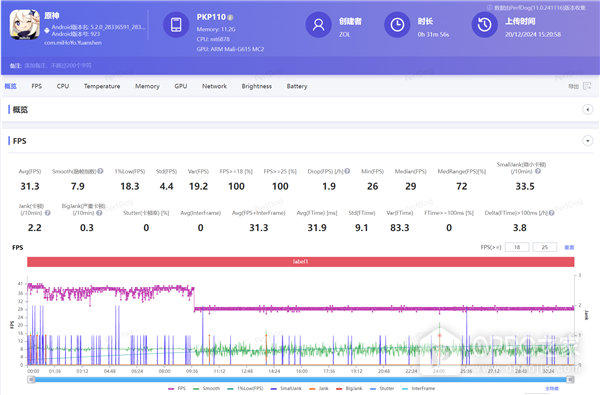Click the blue timeline range bar
Screen dimensions: 600x395
pyautogui.click(x=301, y=380)
